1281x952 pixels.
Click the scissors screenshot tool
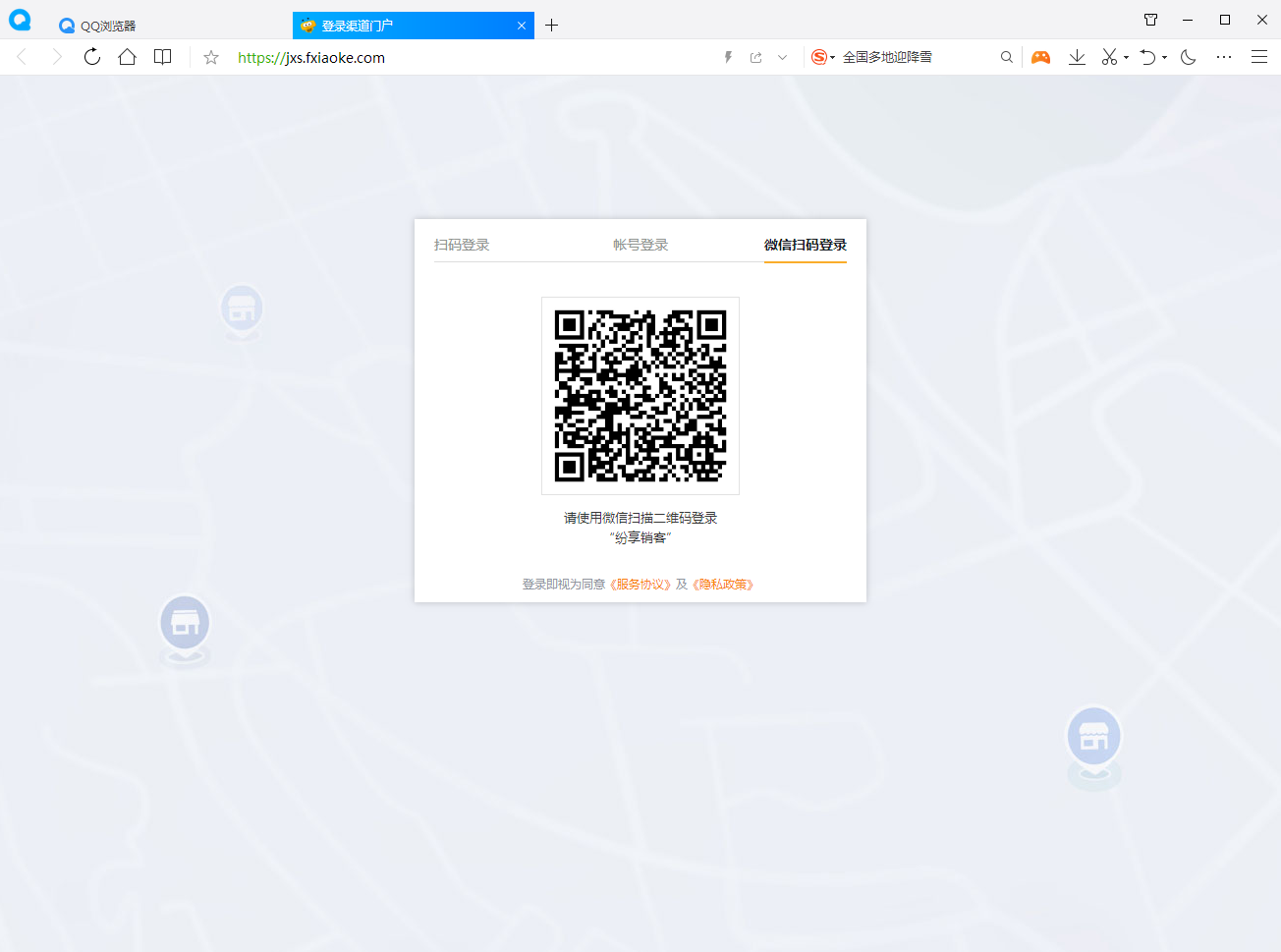[x=1109, y=57]
